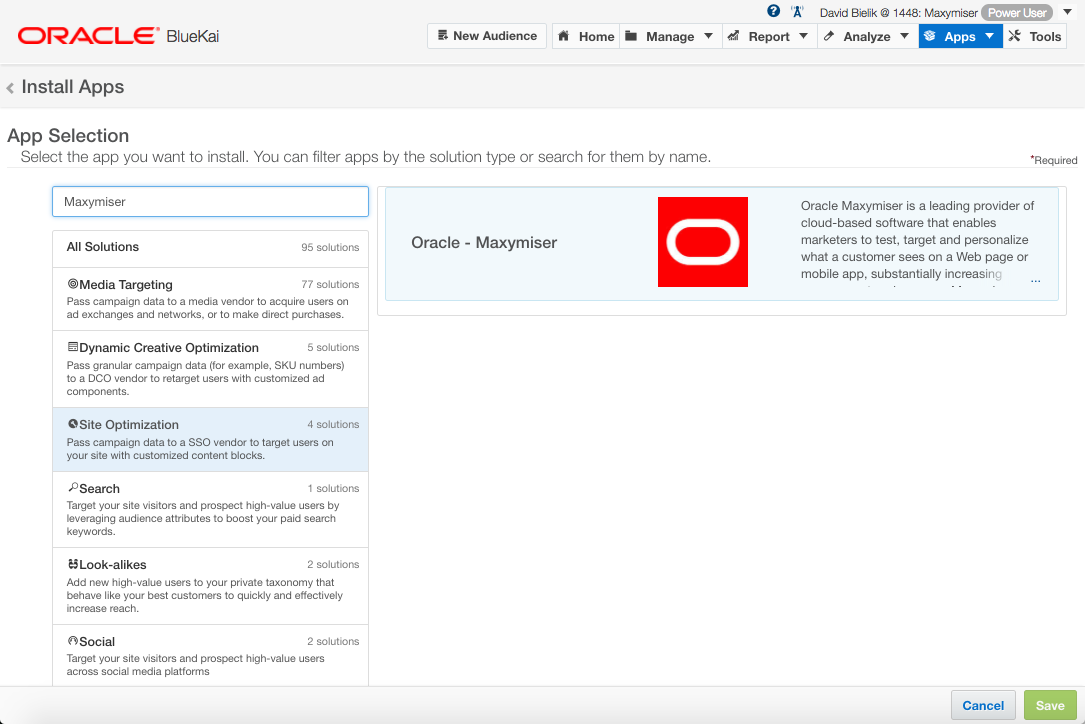1085x724 pixels.
Task: Click the Report chart icon
Action: [x=733, y=36]
